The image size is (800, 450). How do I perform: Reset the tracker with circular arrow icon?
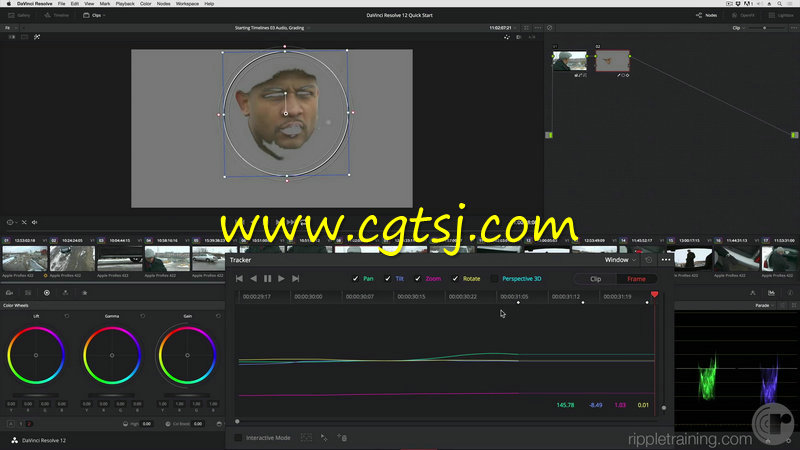pyautogui.click(x=648, y=260)
